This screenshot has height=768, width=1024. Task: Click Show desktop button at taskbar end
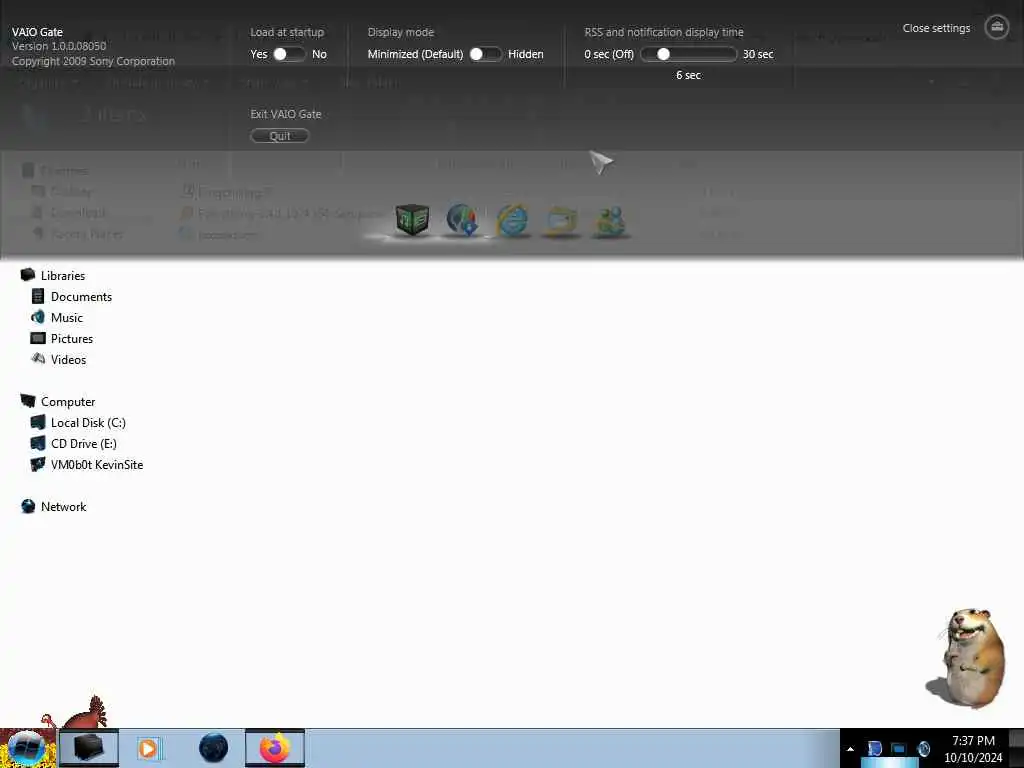[x=1016, y=748]
